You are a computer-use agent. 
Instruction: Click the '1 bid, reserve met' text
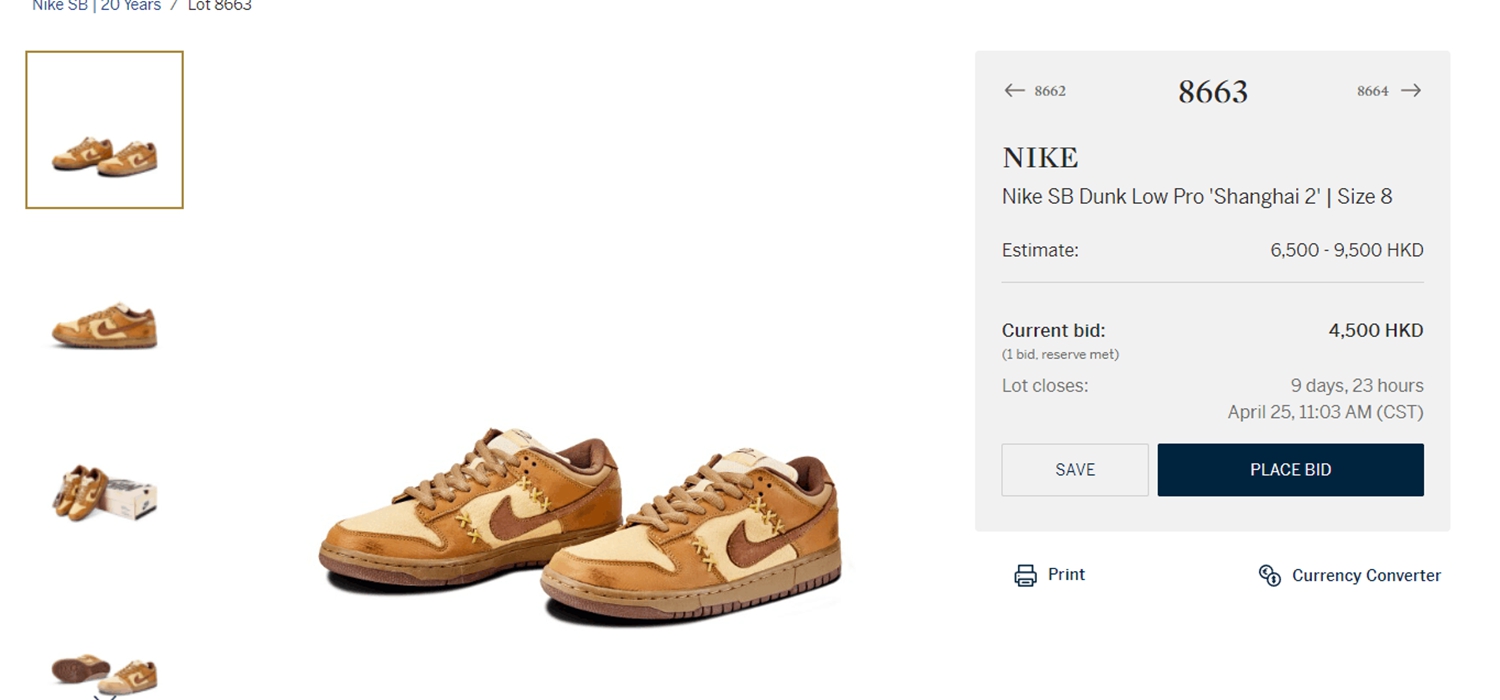pyautogui.click(x=1060, y=354)
